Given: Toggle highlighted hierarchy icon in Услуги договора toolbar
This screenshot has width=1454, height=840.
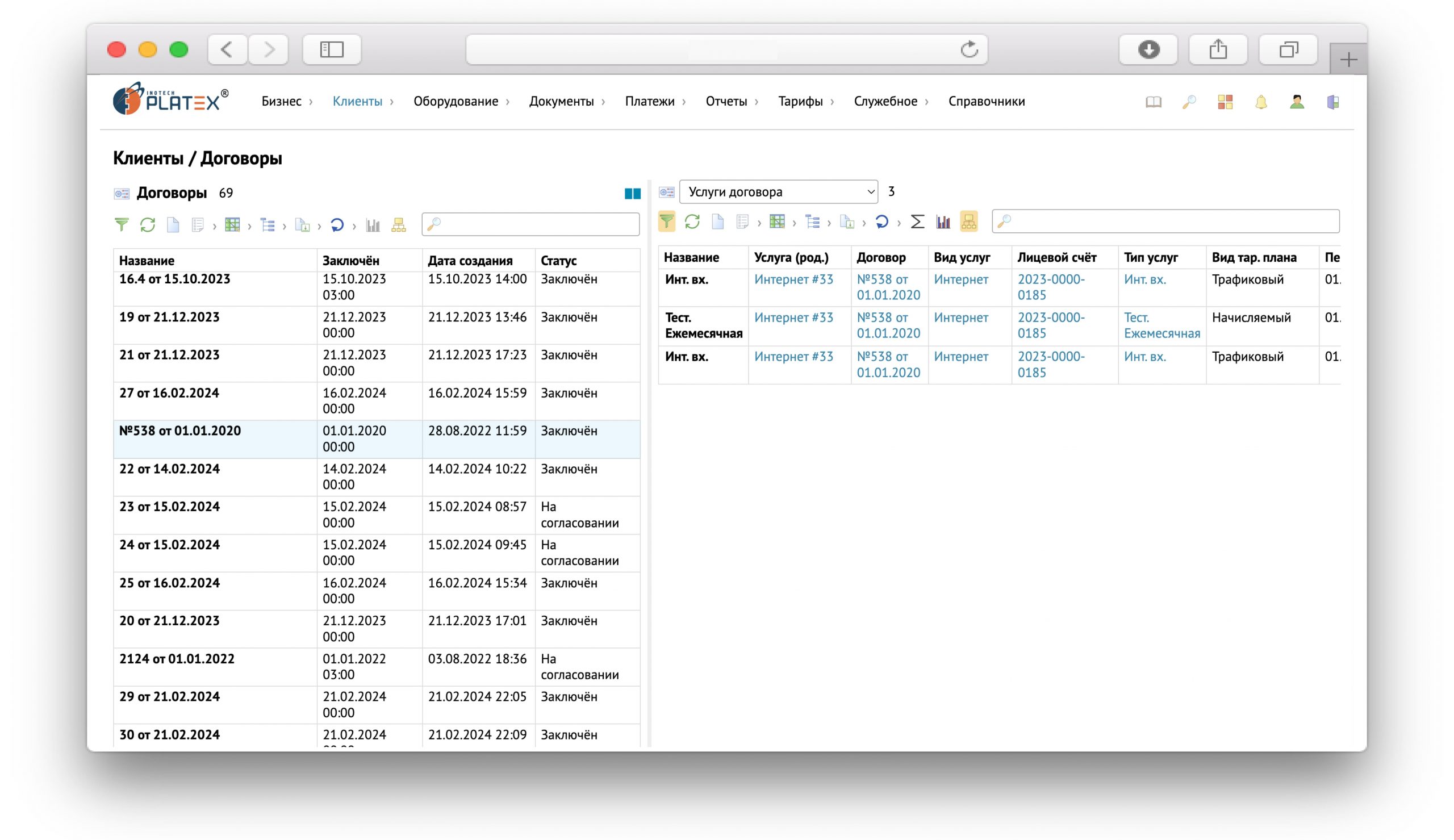Looking at the screenshot, I should tap(969, 222).
